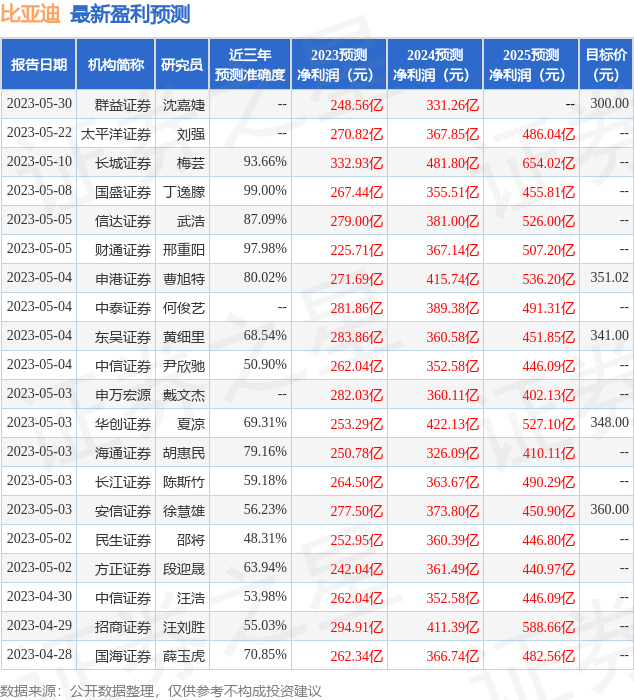Click researcher name 黄细里
Screen dimensions: 634x700
184,337
